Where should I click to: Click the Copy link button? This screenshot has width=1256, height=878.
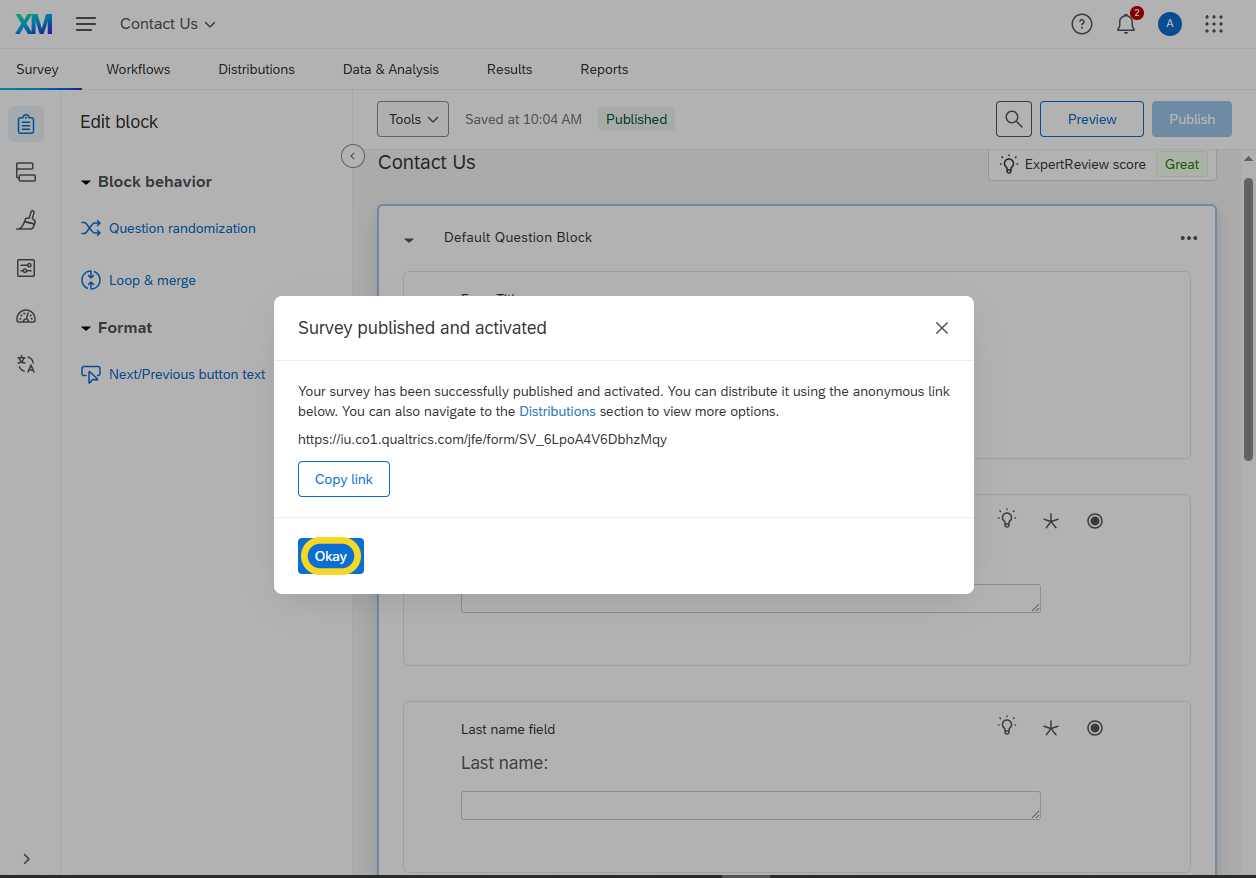point(343,479)
